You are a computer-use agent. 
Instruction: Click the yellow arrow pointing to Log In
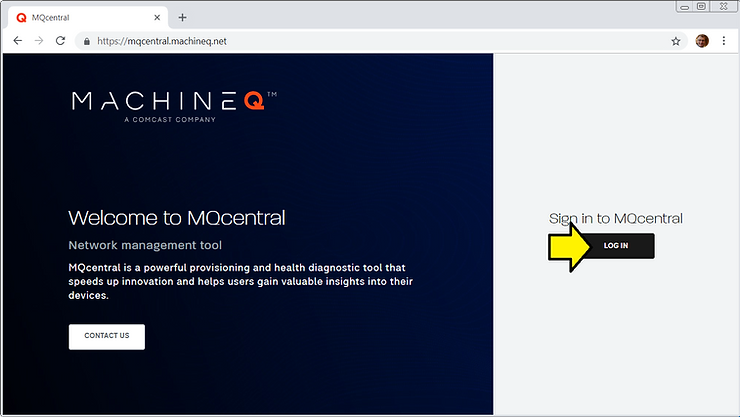tap(571, 246)
